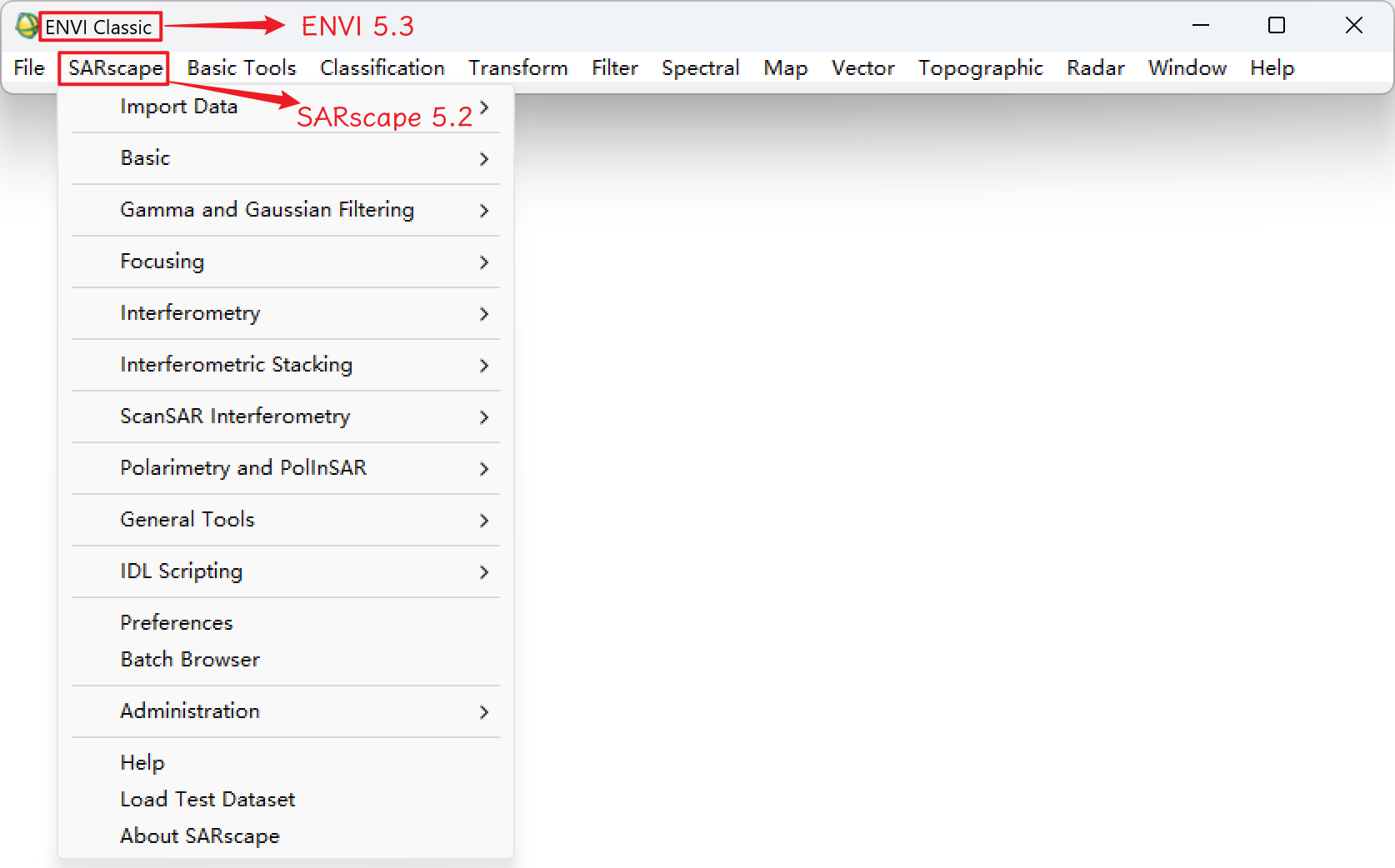This screenshot has width=1395, height=868.
Task: Open the Map menu
Action: (x=786, y=67)
